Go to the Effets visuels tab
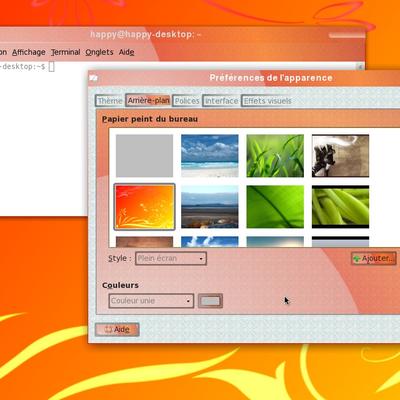This screenshot has width=400, height=400. [x=267, y=101]
